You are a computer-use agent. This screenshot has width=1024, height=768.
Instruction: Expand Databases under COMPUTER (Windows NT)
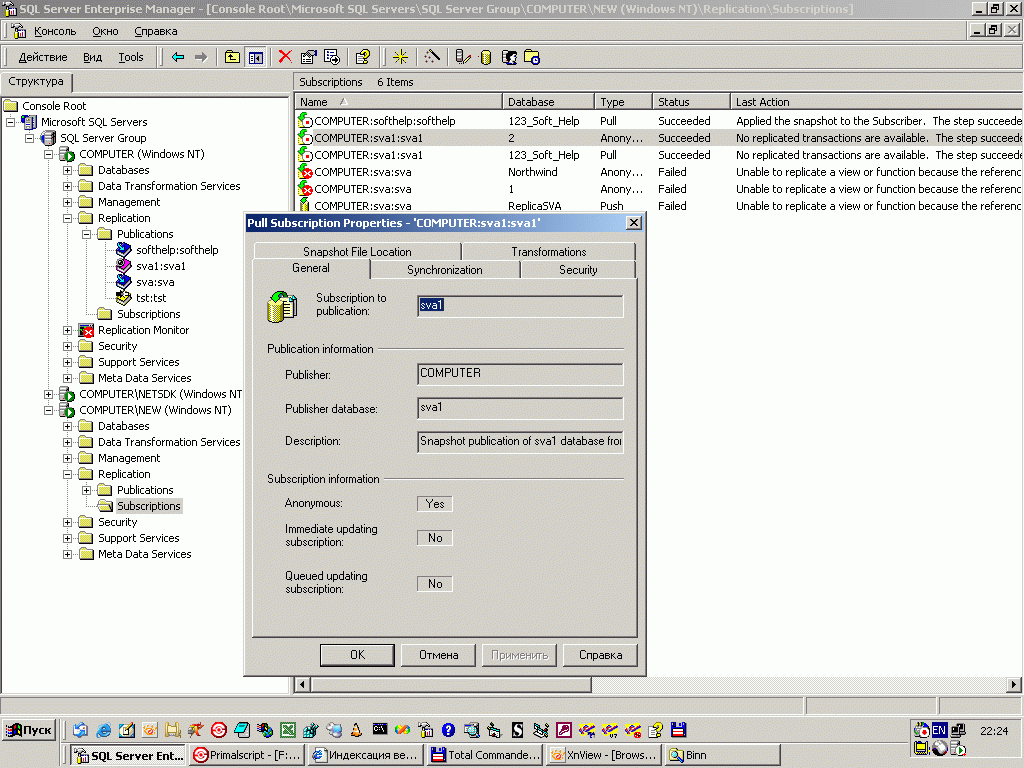coord(67,170)
